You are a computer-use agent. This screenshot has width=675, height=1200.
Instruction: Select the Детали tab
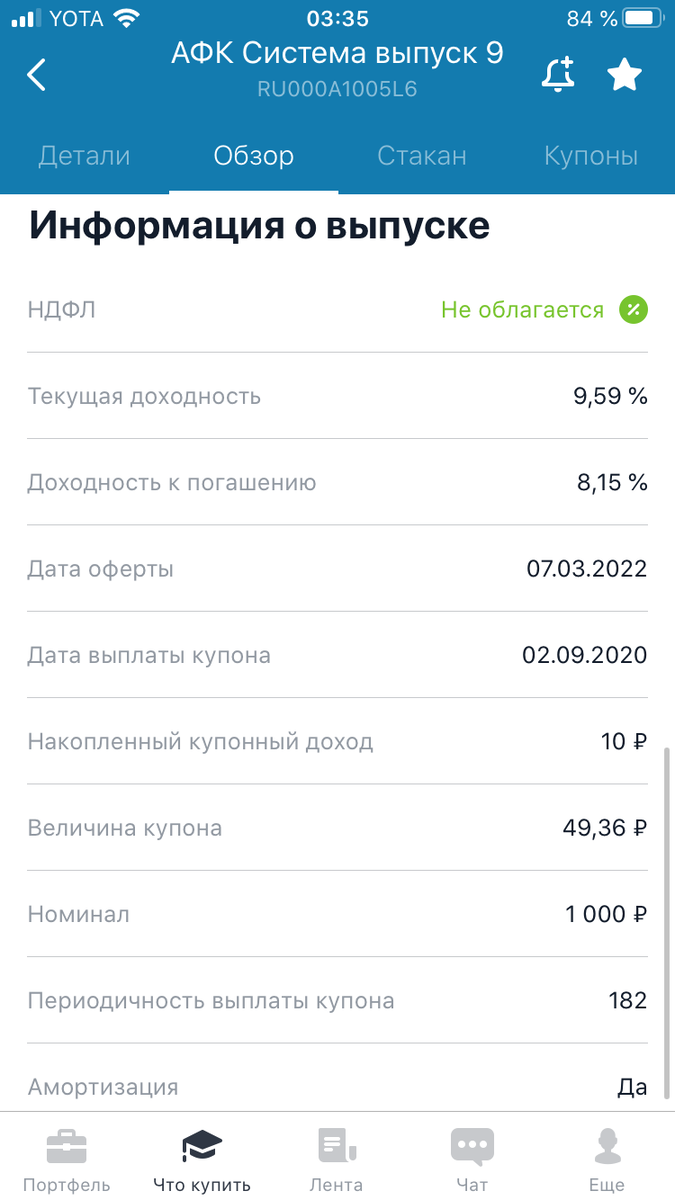84,155
